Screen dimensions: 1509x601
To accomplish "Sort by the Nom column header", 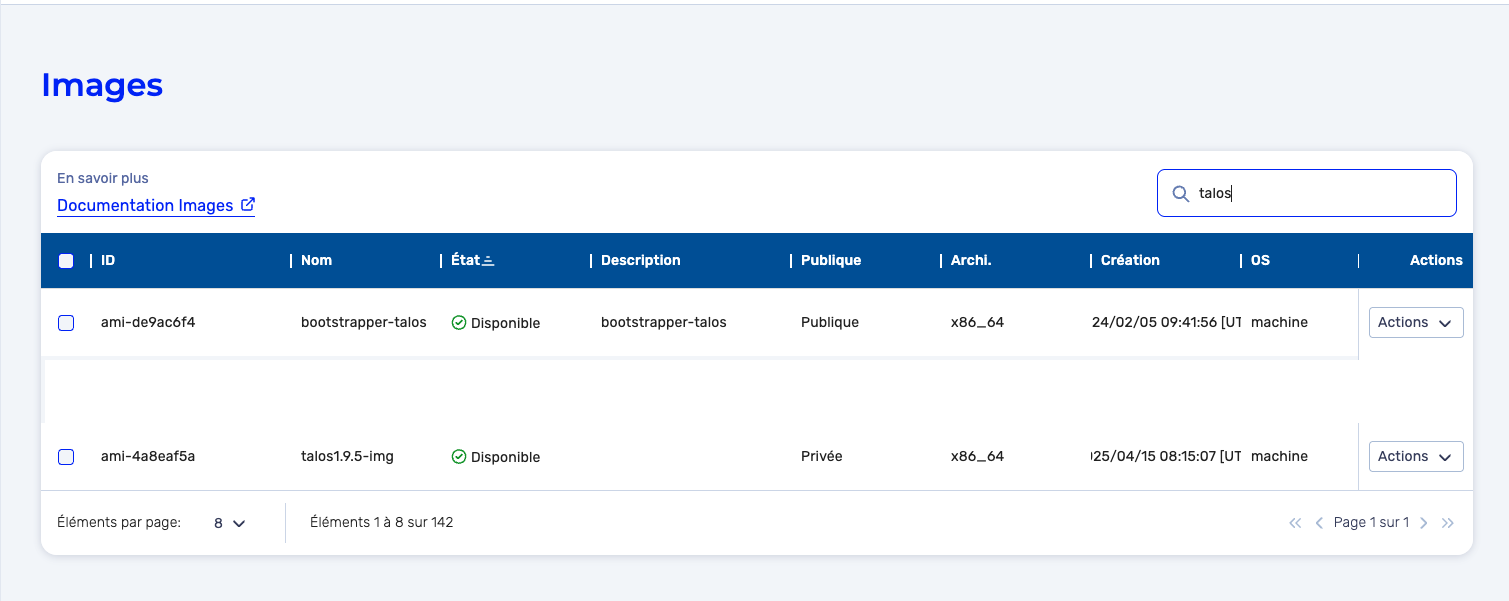I will coord(316,261).
